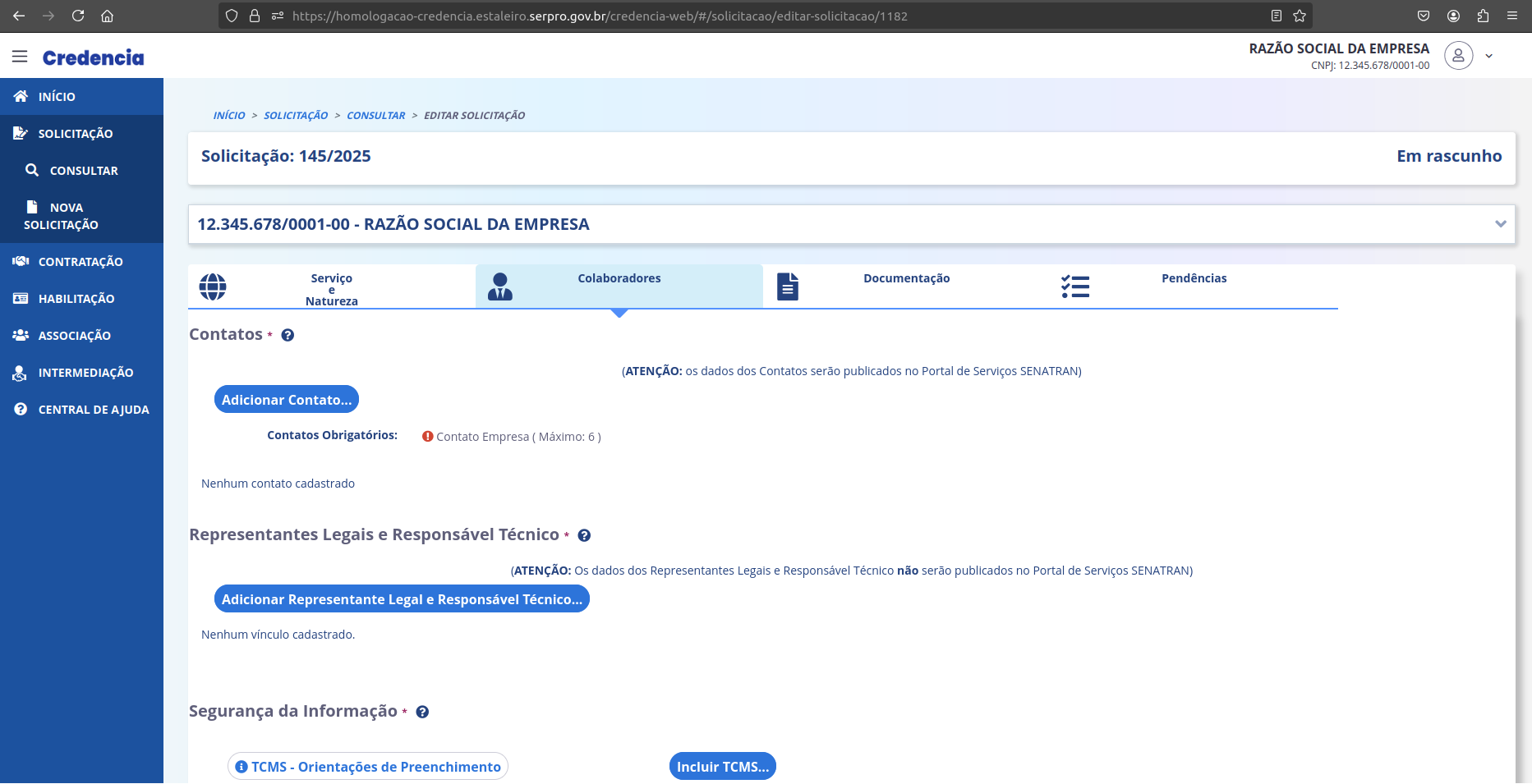This screenshot has height=784, width=1532.
Task: Open the user account dropdown arrow
Action: pyautogui.click(x=1488, y=57)
